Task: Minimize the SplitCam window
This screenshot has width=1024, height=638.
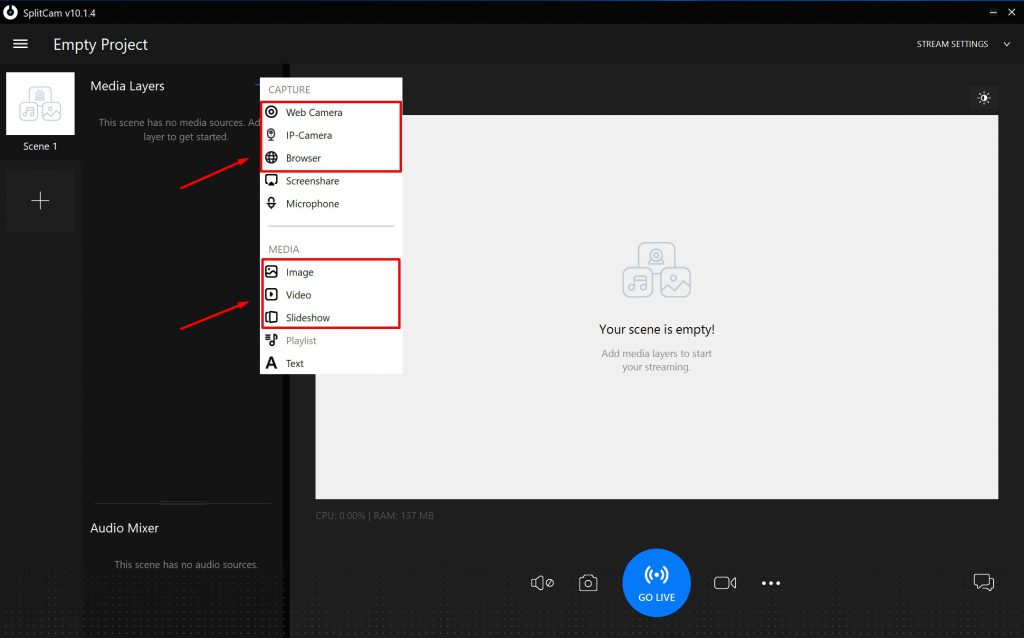Action: (x=993, y=12)
